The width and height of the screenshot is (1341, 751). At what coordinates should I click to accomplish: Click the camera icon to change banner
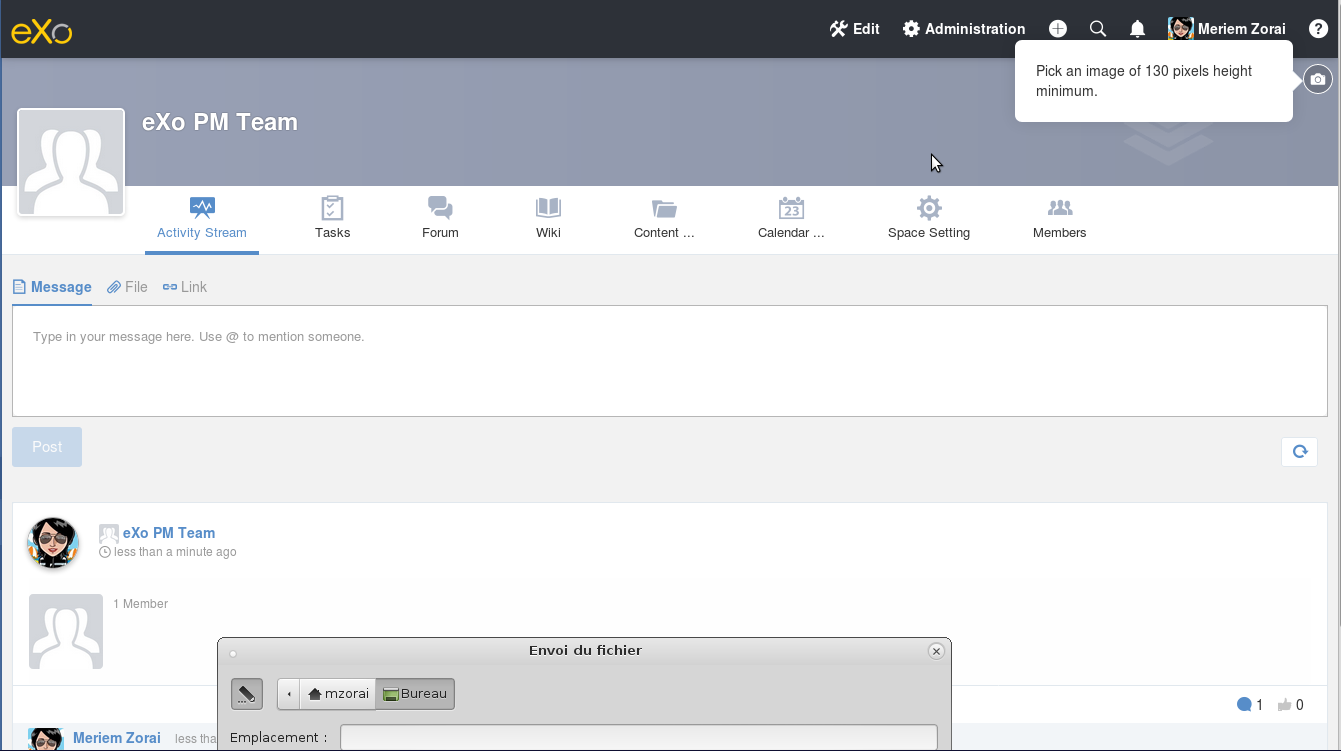1318,80
